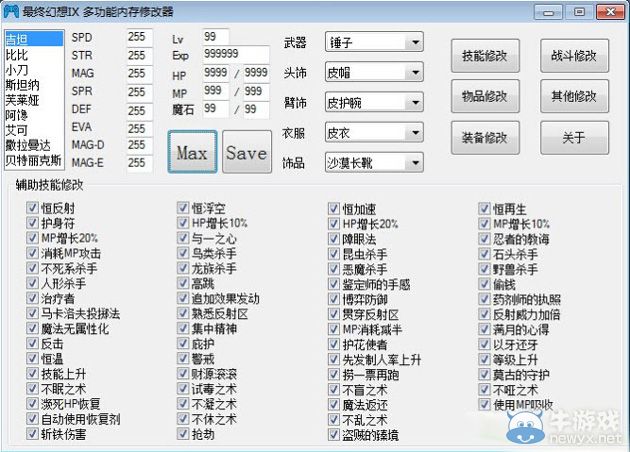Toggle the 恒浮空 checkbox

click(182, 208)
